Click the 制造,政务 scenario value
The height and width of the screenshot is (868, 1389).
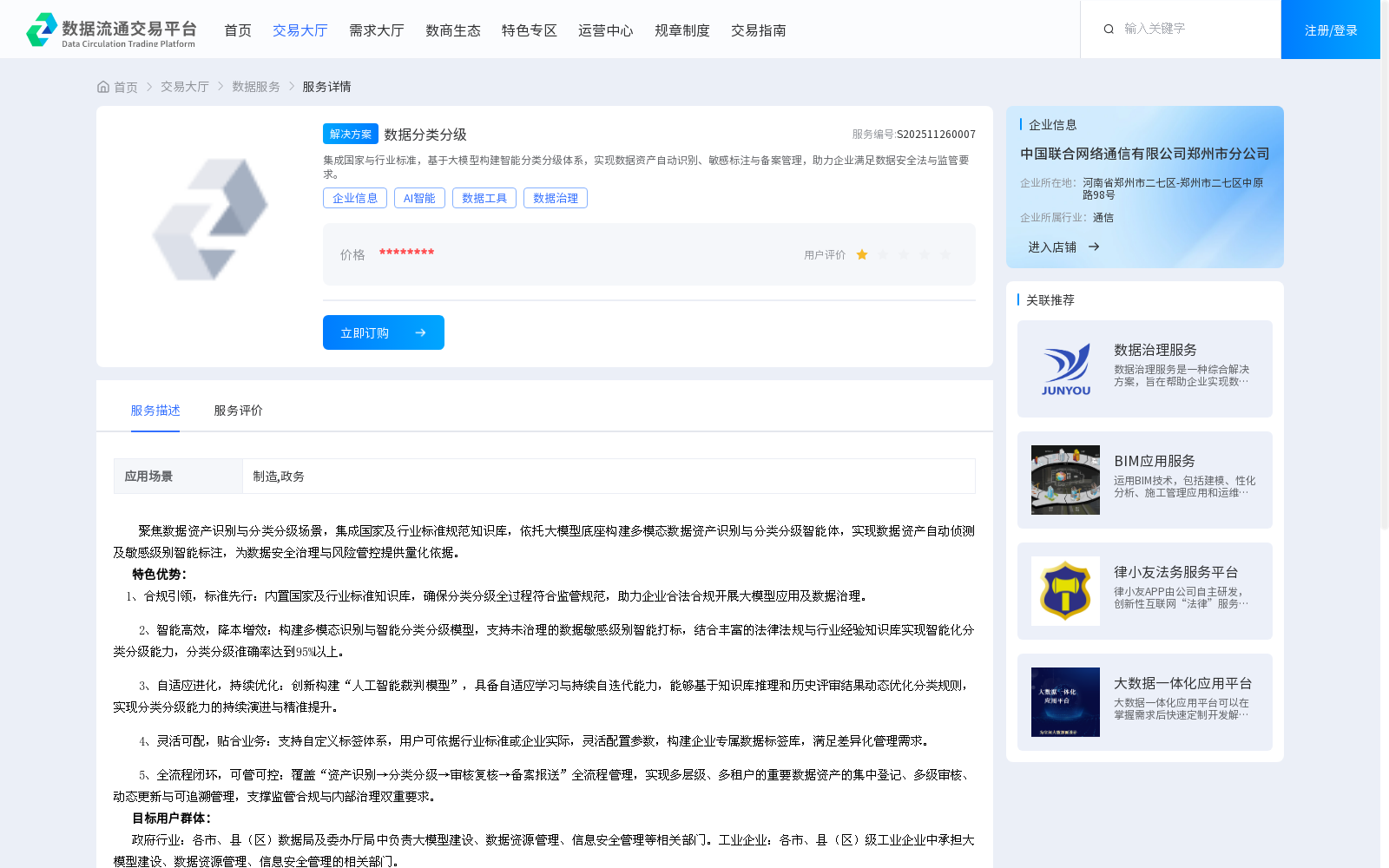[x=279, y=477]
